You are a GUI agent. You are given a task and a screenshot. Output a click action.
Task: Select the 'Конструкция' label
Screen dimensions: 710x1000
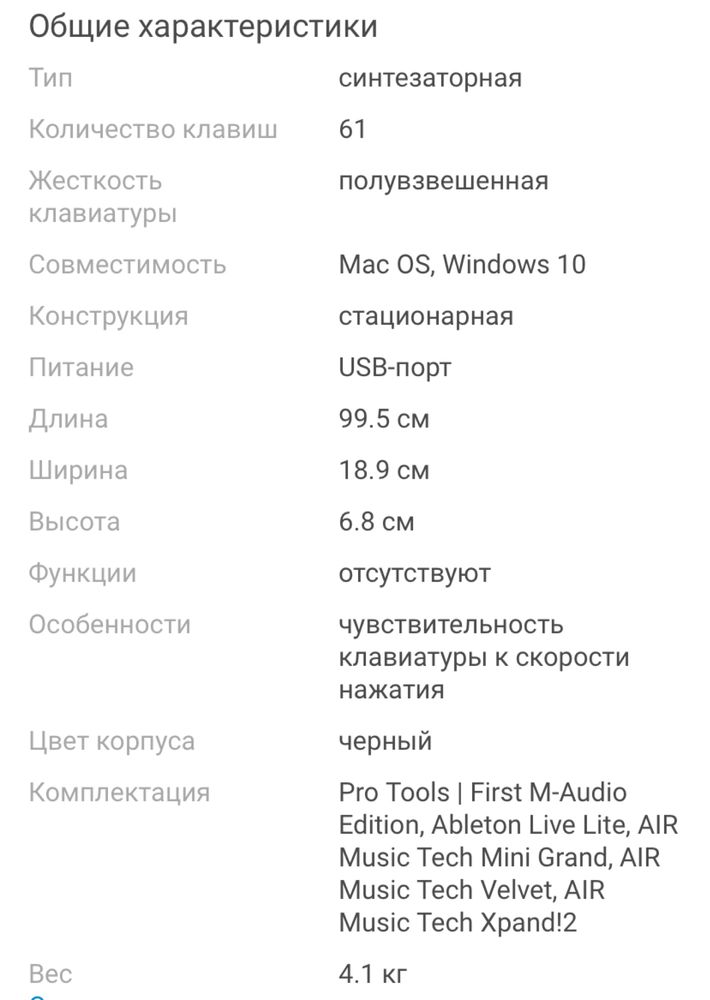click(108, 317)
